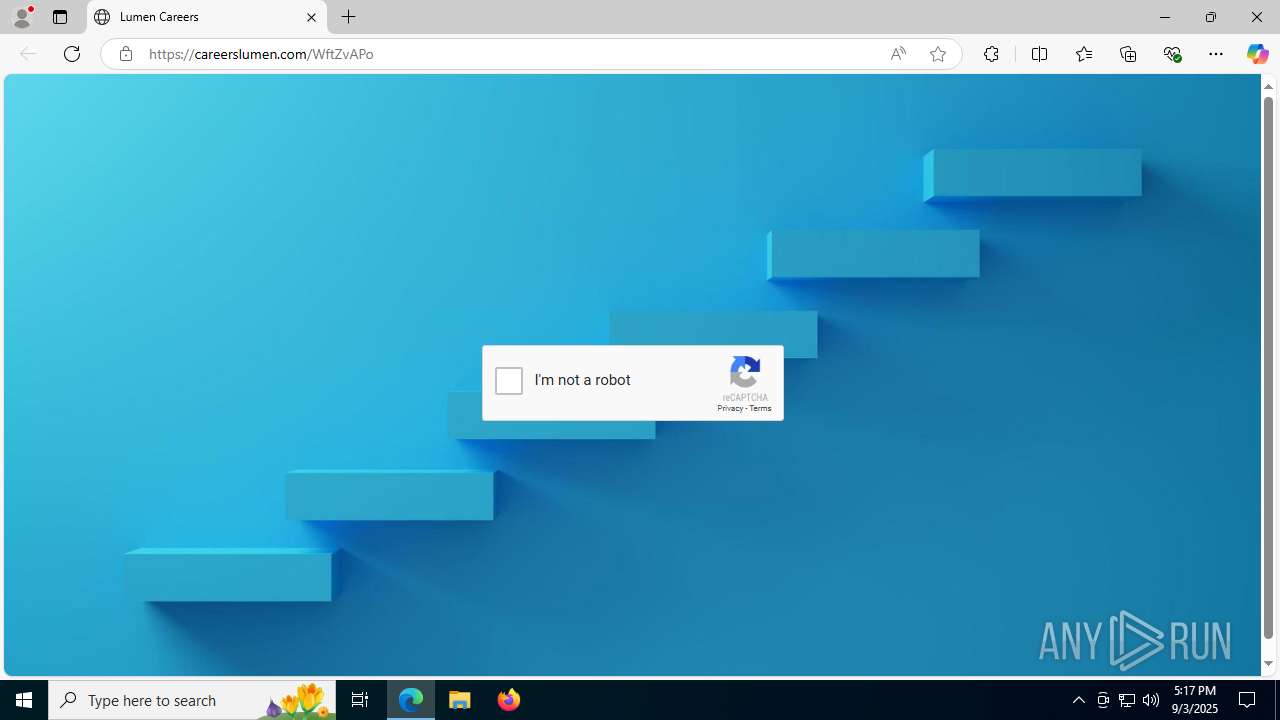The height and width of the screenshot is (720, 1280).
Task: Open the taskbar clock and date
Action: click(x=1195, y=700)
